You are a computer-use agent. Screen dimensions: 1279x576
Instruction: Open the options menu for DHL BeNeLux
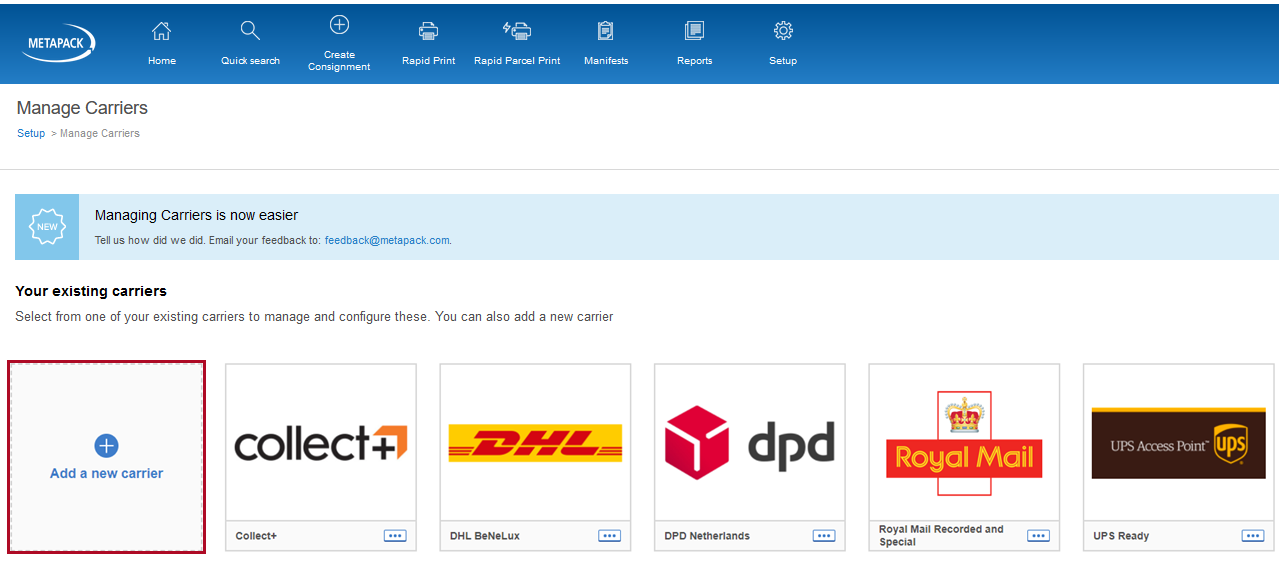609,536
